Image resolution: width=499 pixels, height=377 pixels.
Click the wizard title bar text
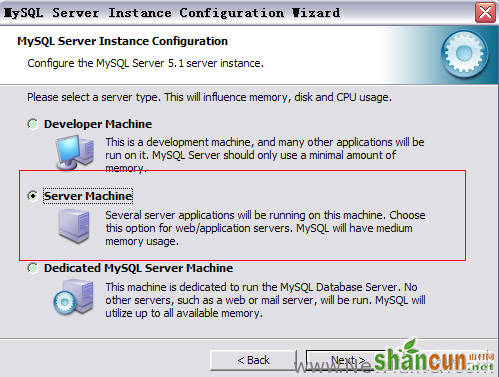(172, 13)
